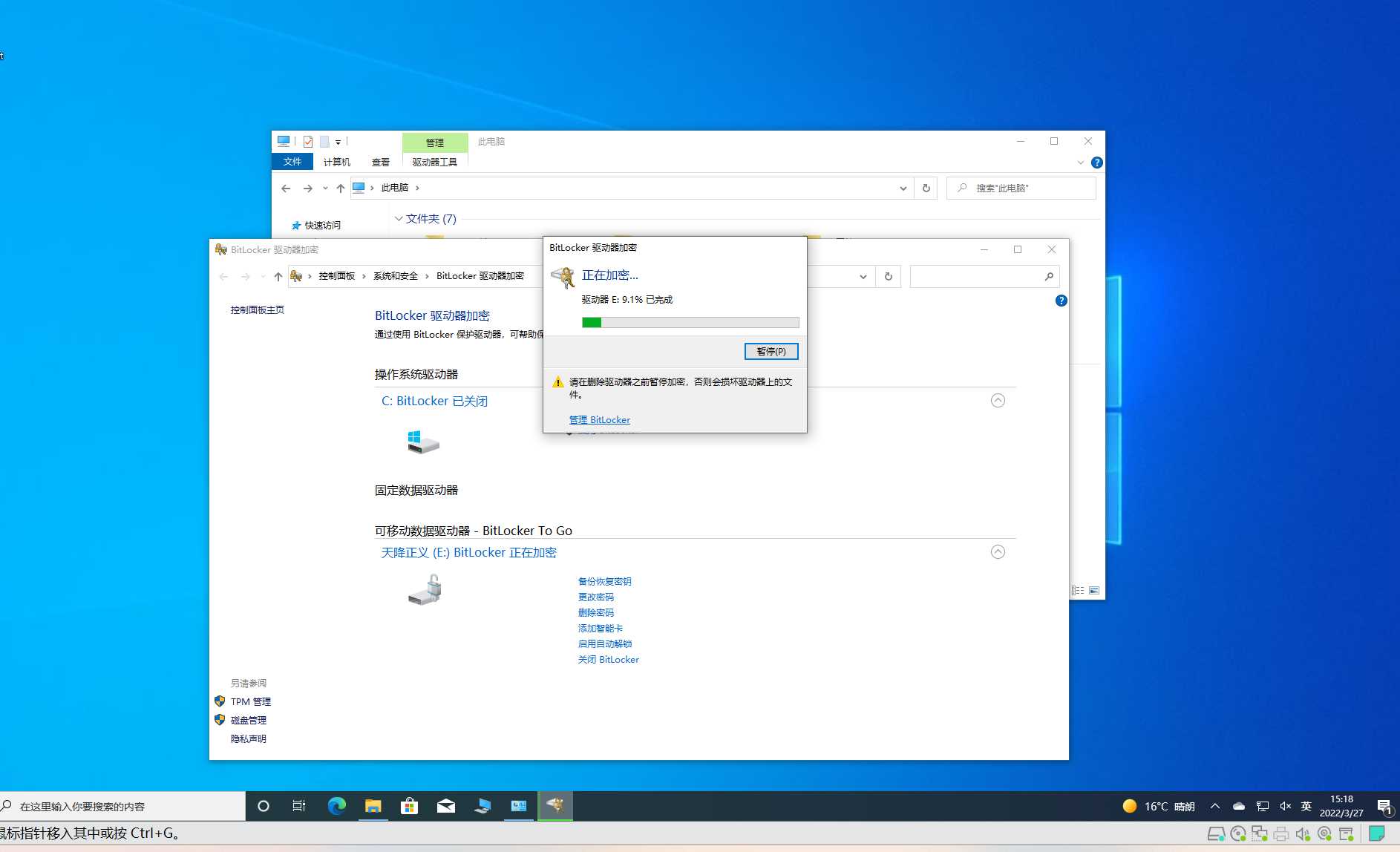Launch Microsoft Edge from the taskbar

(x=336, y=806)
